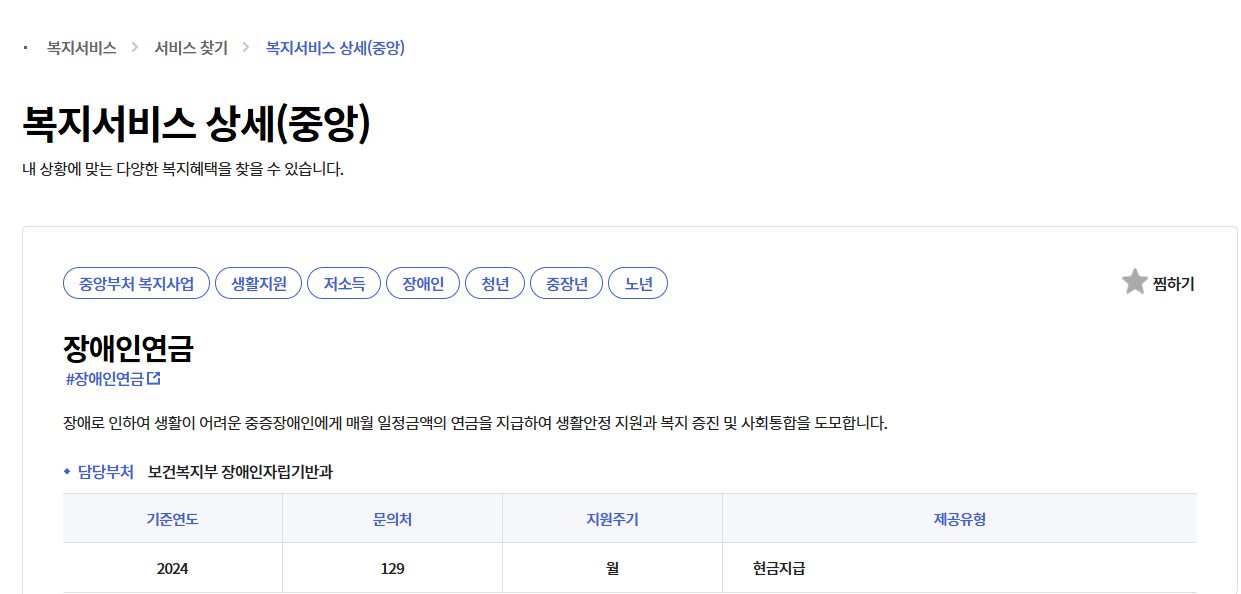Click the 기준연도 column header

click(172, 519)
